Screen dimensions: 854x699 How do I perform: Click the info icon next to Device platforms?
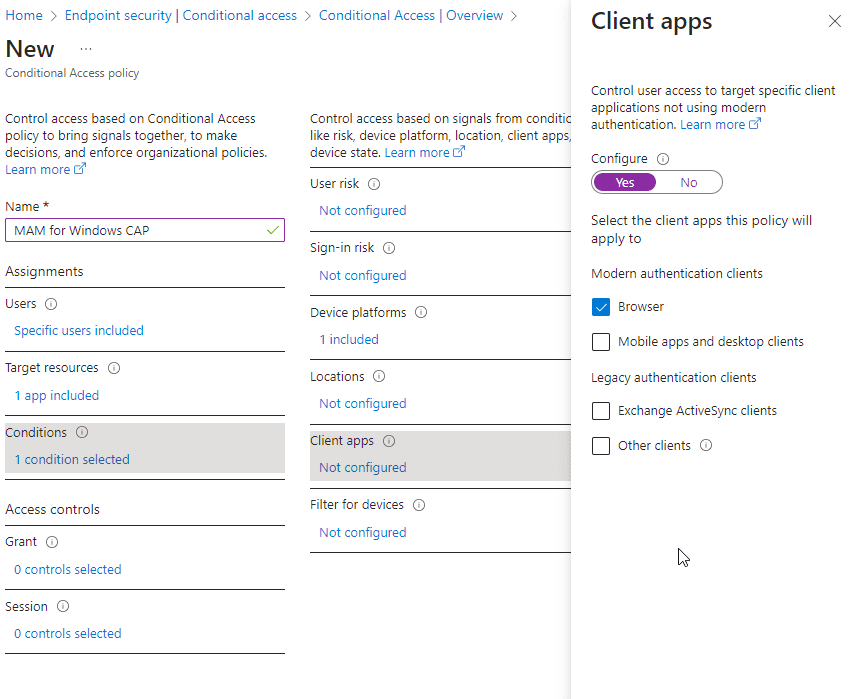click(421, 312)
